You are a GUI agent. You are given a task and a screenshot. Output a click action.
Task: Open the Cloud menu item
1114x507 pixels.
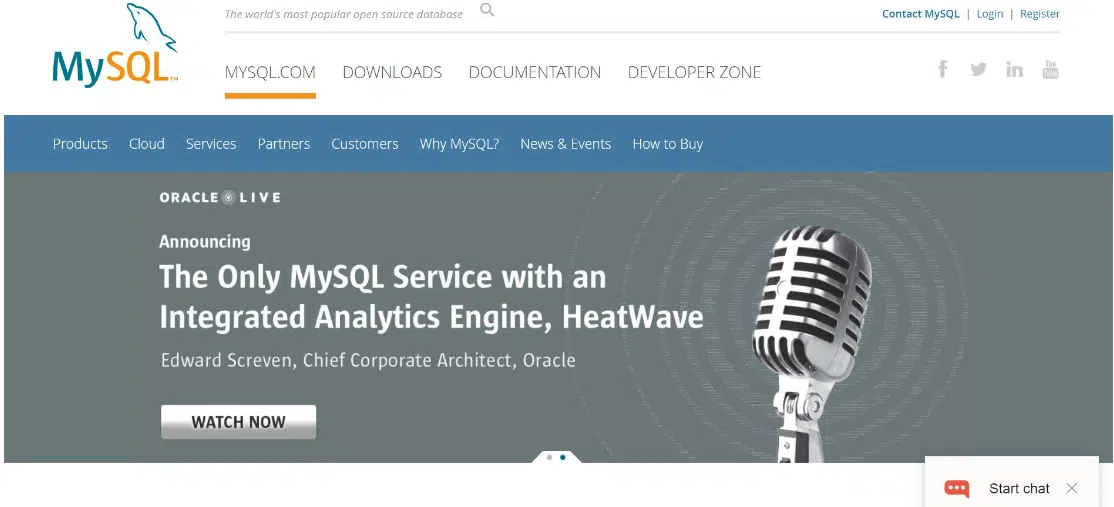(147, 144)
